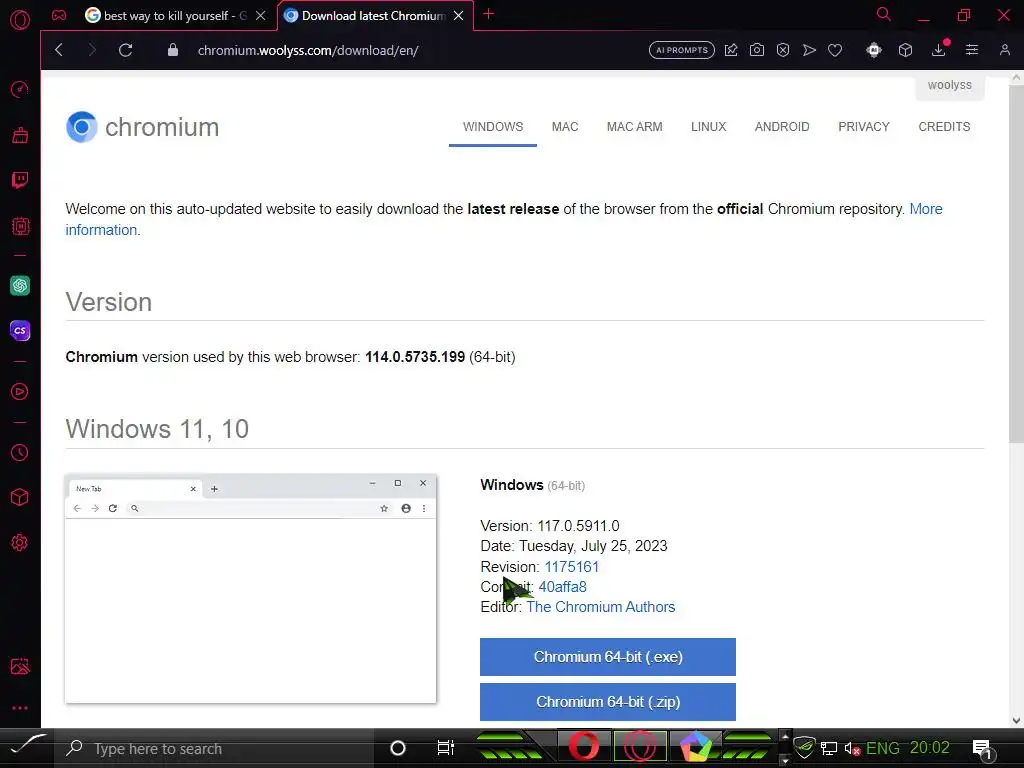Select the WINDOWS navigation tab
This screenshot has height=768, width=1024.
tap(493, 127)
